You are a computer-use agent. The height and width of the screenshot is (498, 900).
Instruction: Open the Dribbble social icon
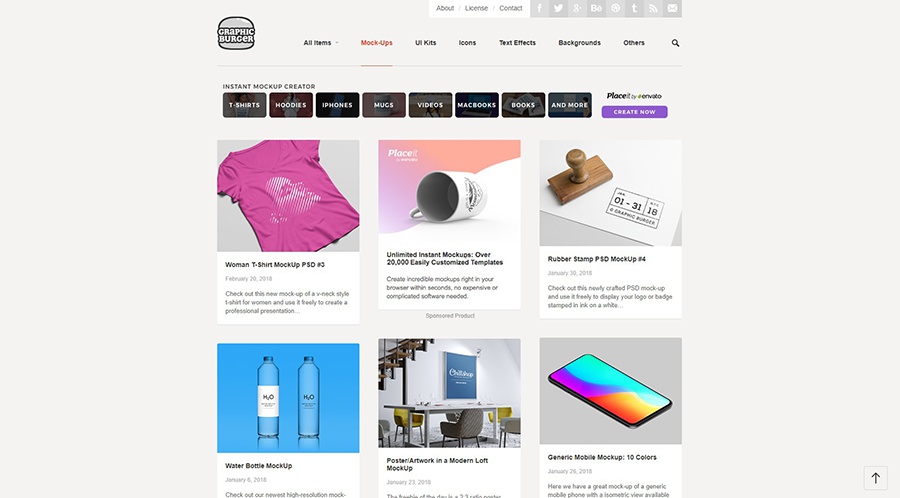click(615, 9)
